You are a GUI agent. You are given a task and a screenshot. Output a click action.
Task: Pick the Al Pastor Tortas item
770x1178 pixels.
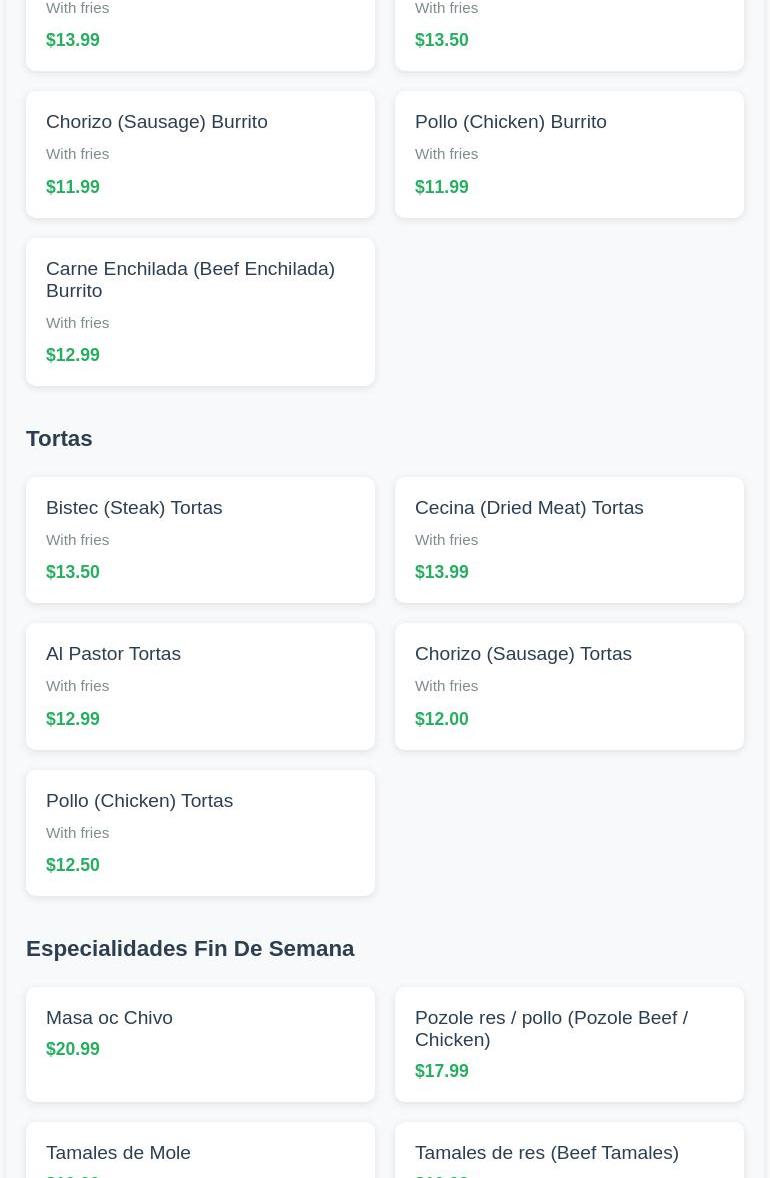(200, 686)
